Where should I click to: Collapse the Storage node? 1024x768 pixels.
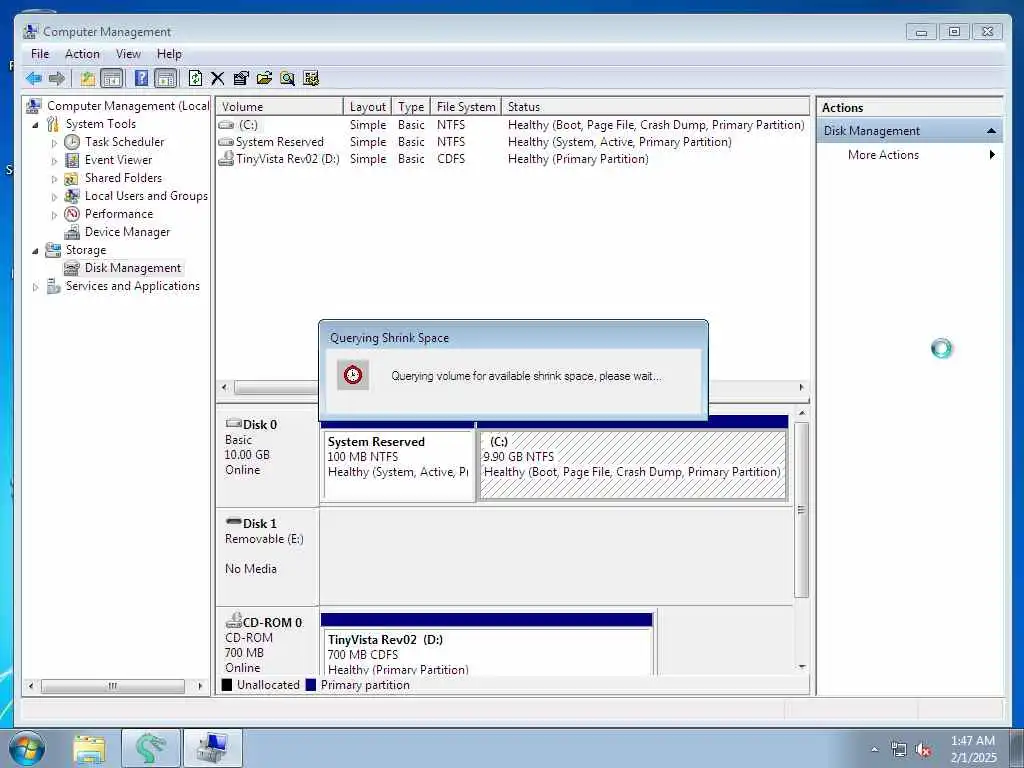pos(35,251)
